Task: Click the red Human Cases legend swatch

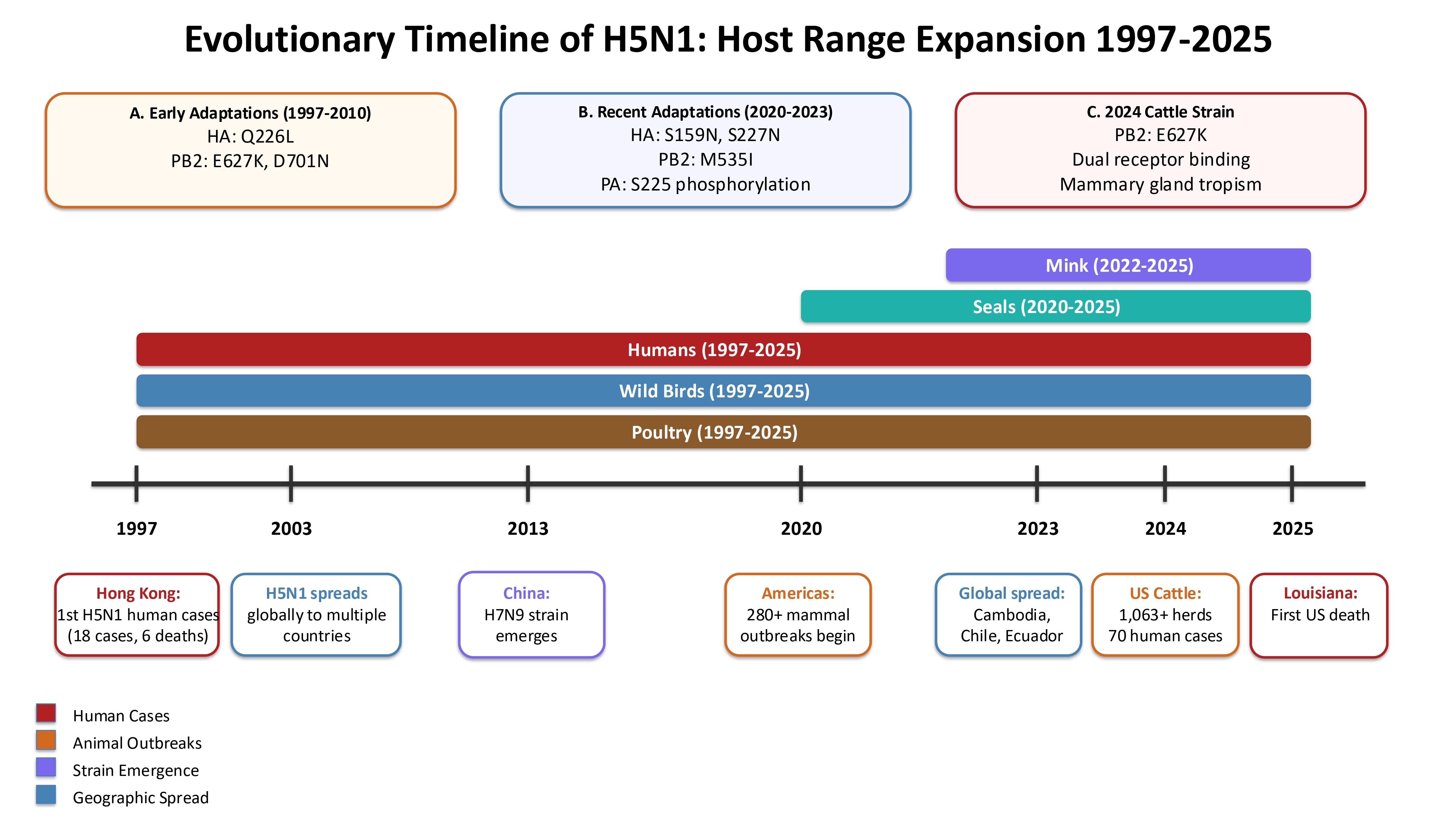Action: tap(46, 713)
